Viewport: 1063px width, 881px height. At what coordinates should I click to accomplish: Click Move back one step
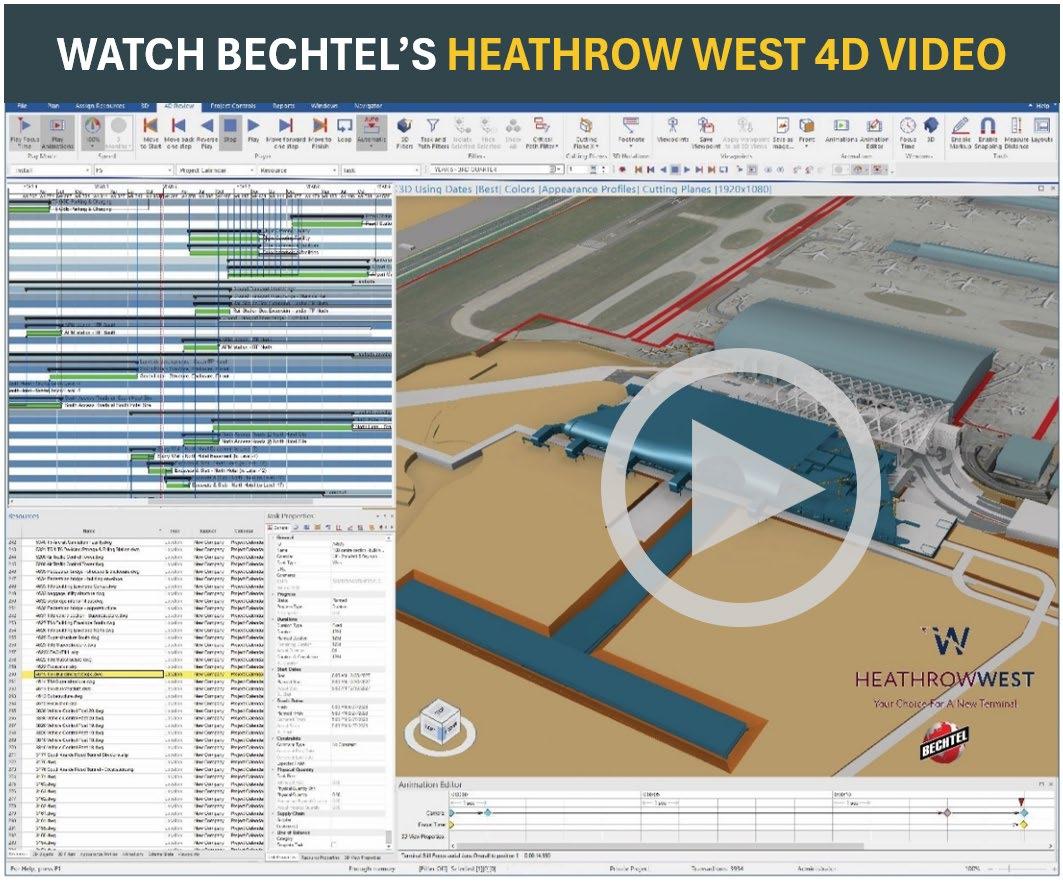[x=179, y=133]
